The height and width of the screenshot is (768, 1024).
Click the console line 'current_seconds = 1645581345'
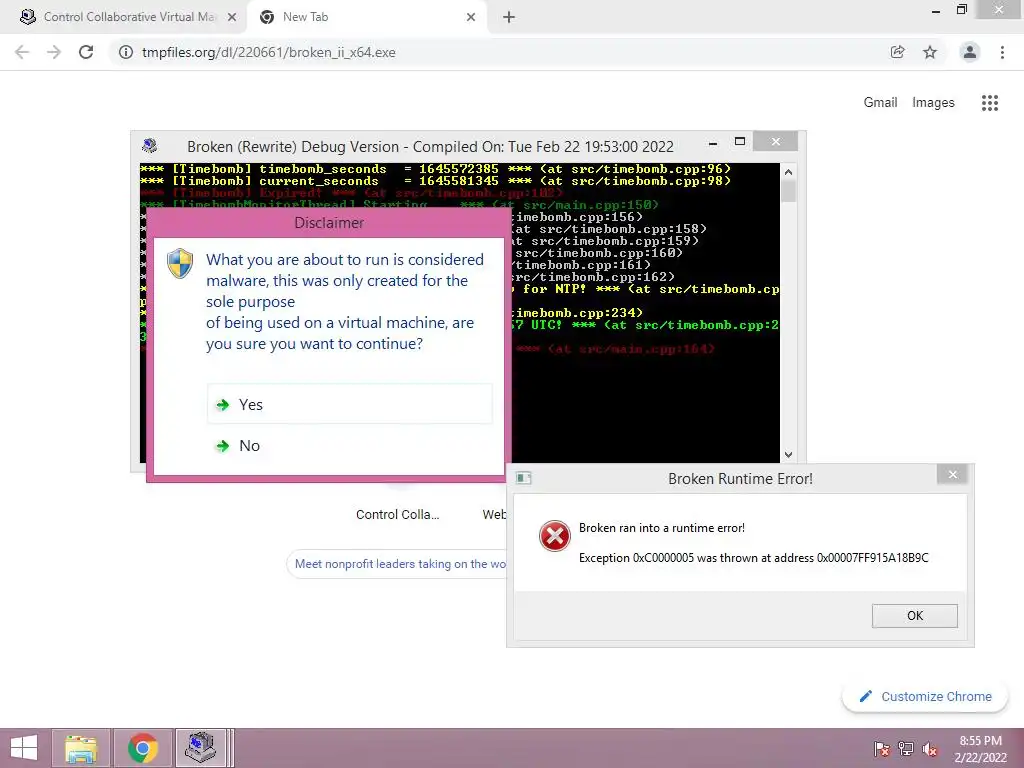coord(435,181)
